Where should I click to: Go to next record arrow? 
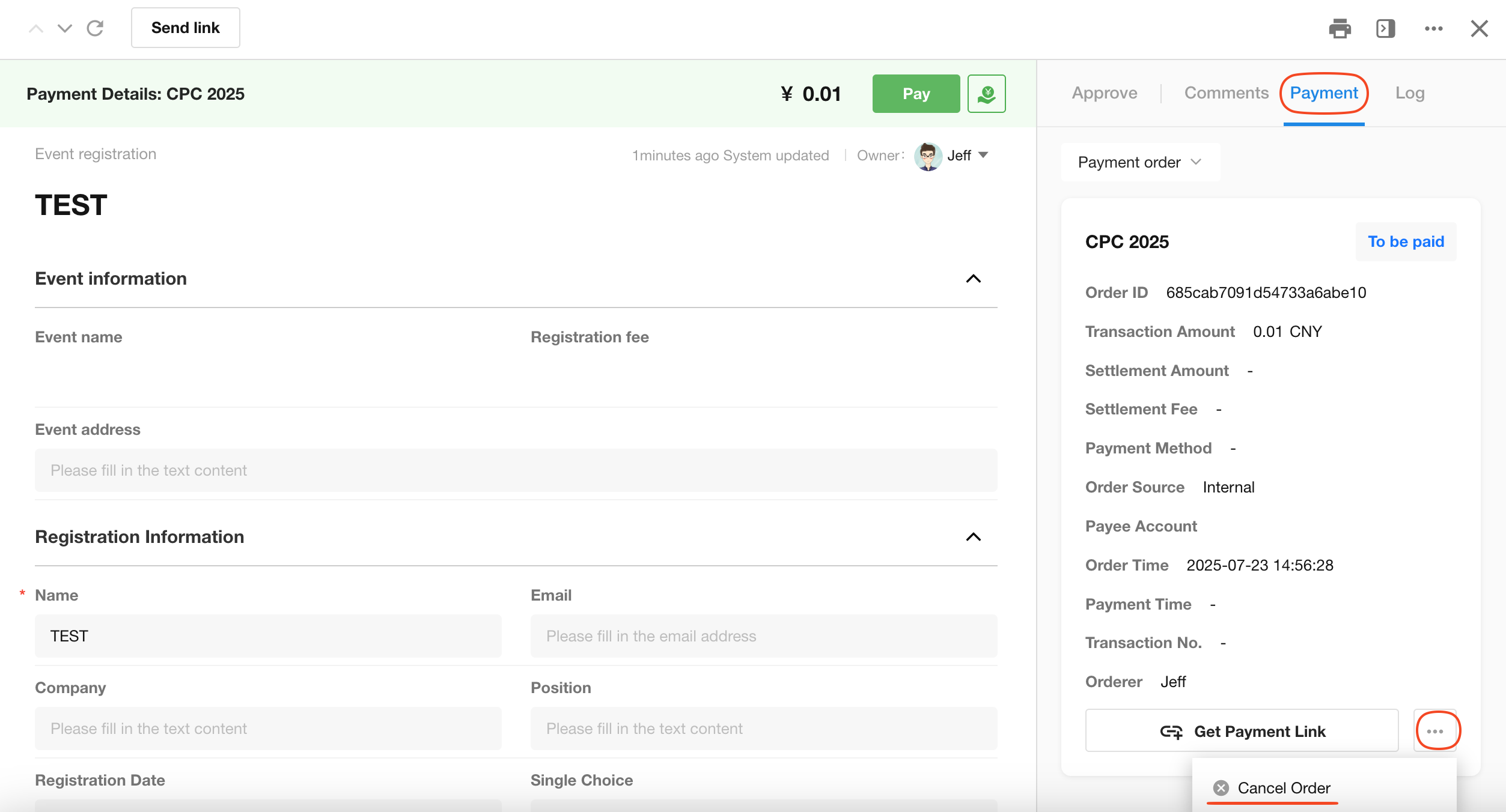pyautogui.click(x=65, y=28)
